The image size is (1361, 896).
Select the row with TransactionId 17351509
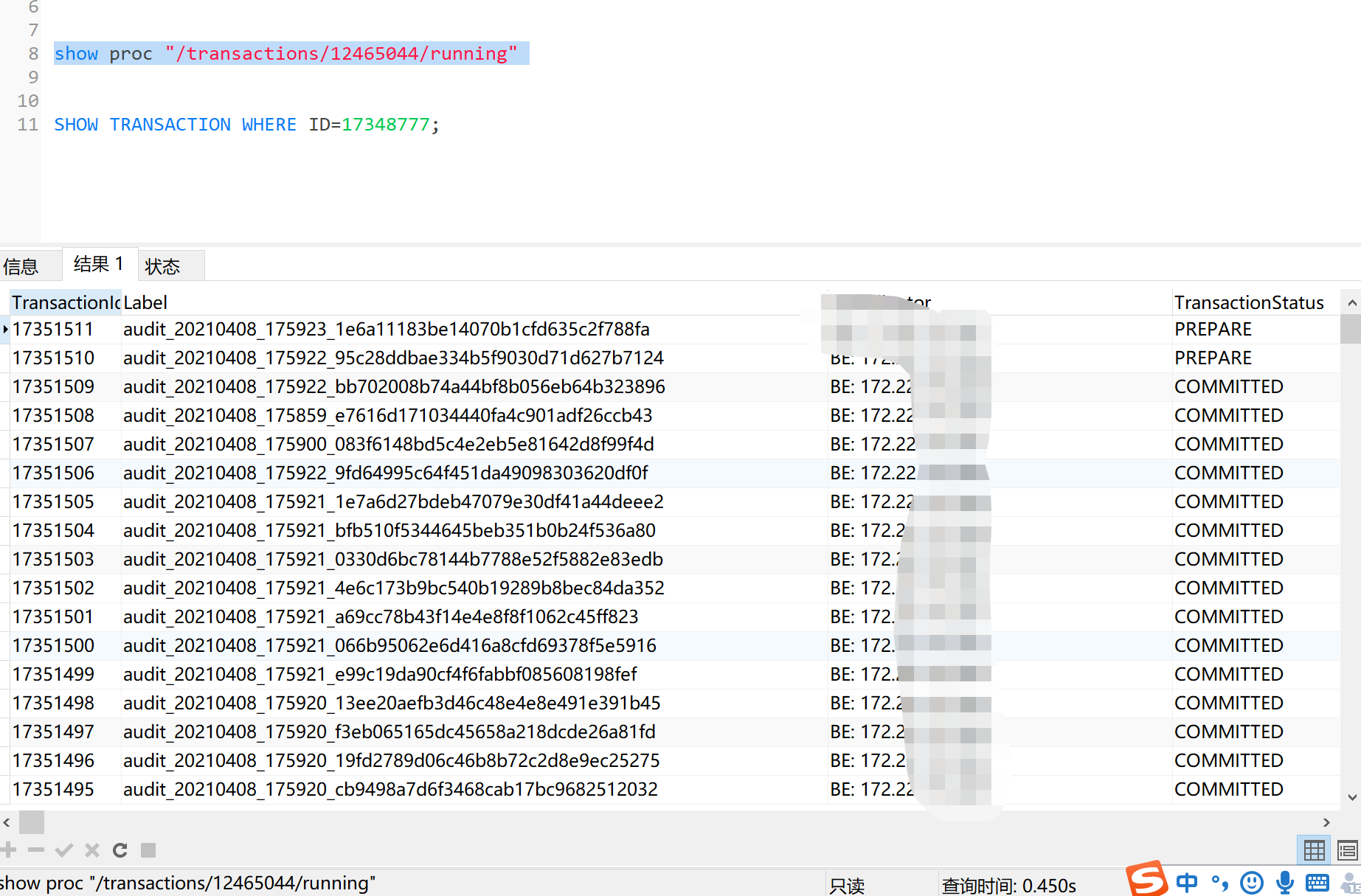tap(53, 386)
